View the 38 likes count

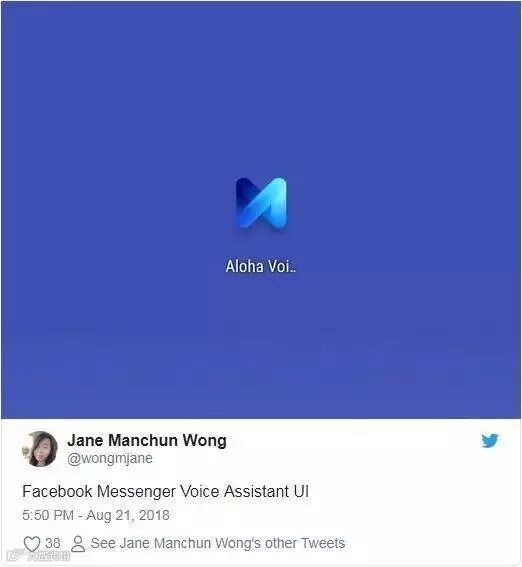point(53,543)
